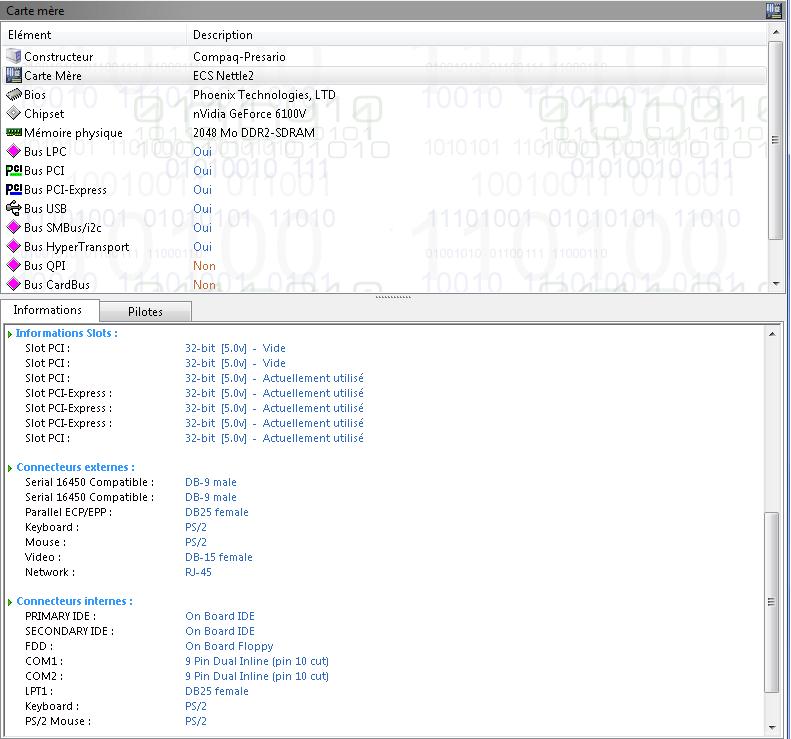The image size is (791, 739).
Task: Click the Bus PCI-Express icon
Action: [x=14, y=190]
